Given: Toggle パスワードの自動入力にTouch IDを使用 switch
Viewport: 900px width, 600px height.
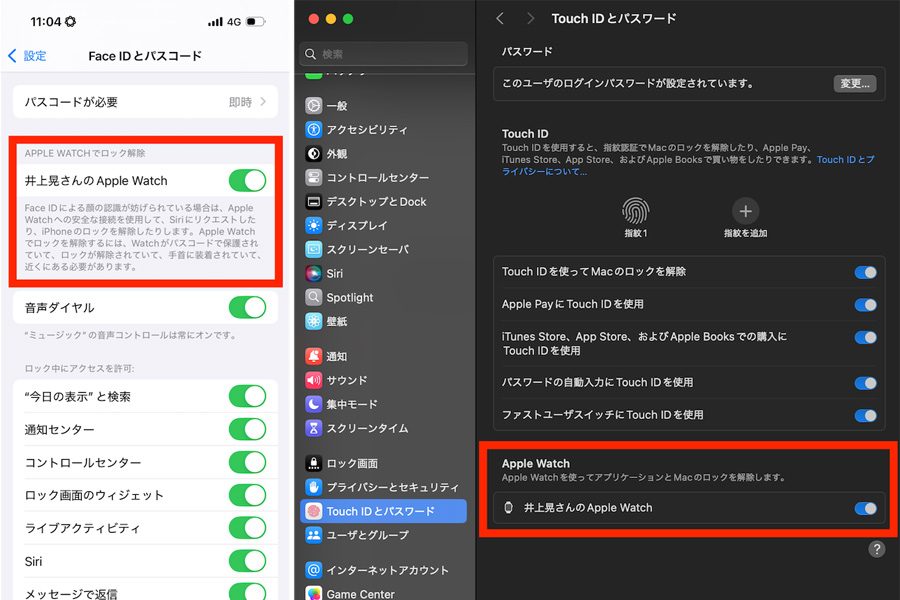Looking at the screenshot, I should [x=866, y=383].
